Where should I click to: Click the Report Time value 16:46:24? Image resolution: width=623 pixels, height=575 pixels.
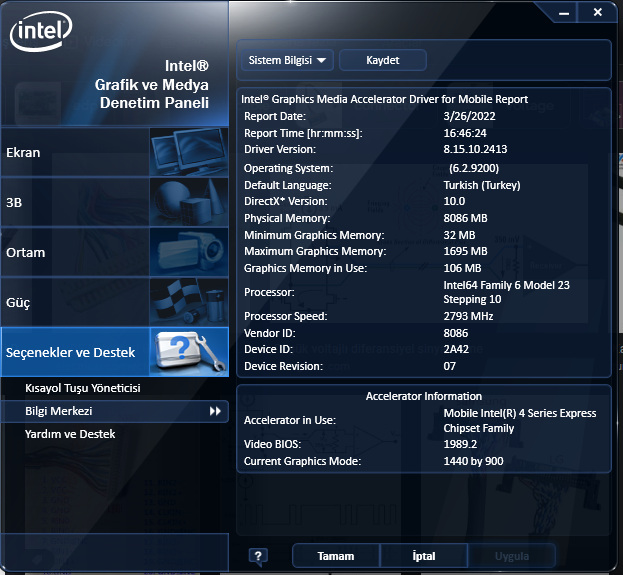(x=465, y=133)
